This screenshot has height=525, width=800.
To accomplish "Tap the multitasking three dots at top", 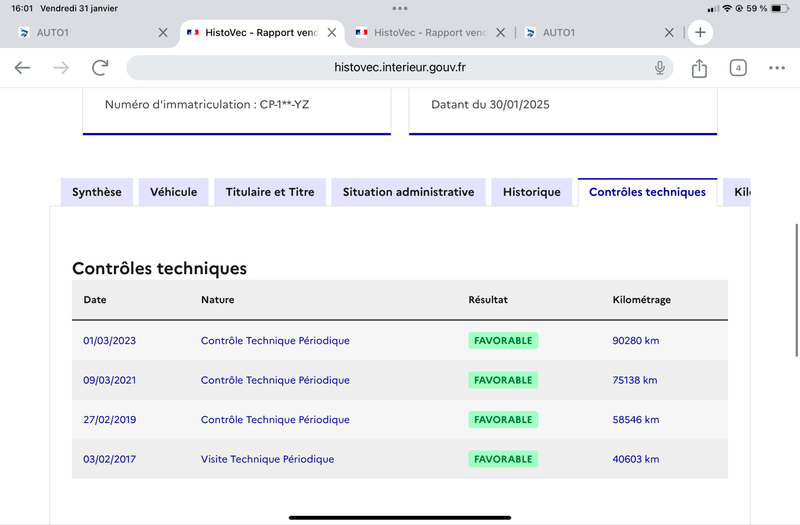I will pyautogui.click(x=400, y=8).
